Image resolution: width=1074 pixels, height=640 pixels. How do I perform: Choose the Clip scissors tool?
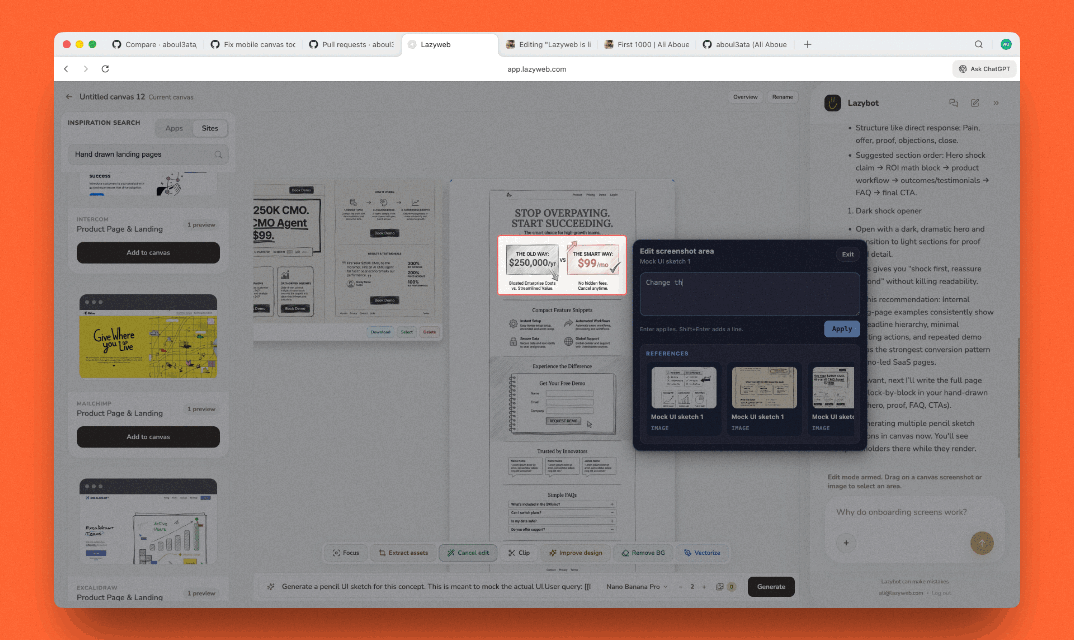pos(519,553)
